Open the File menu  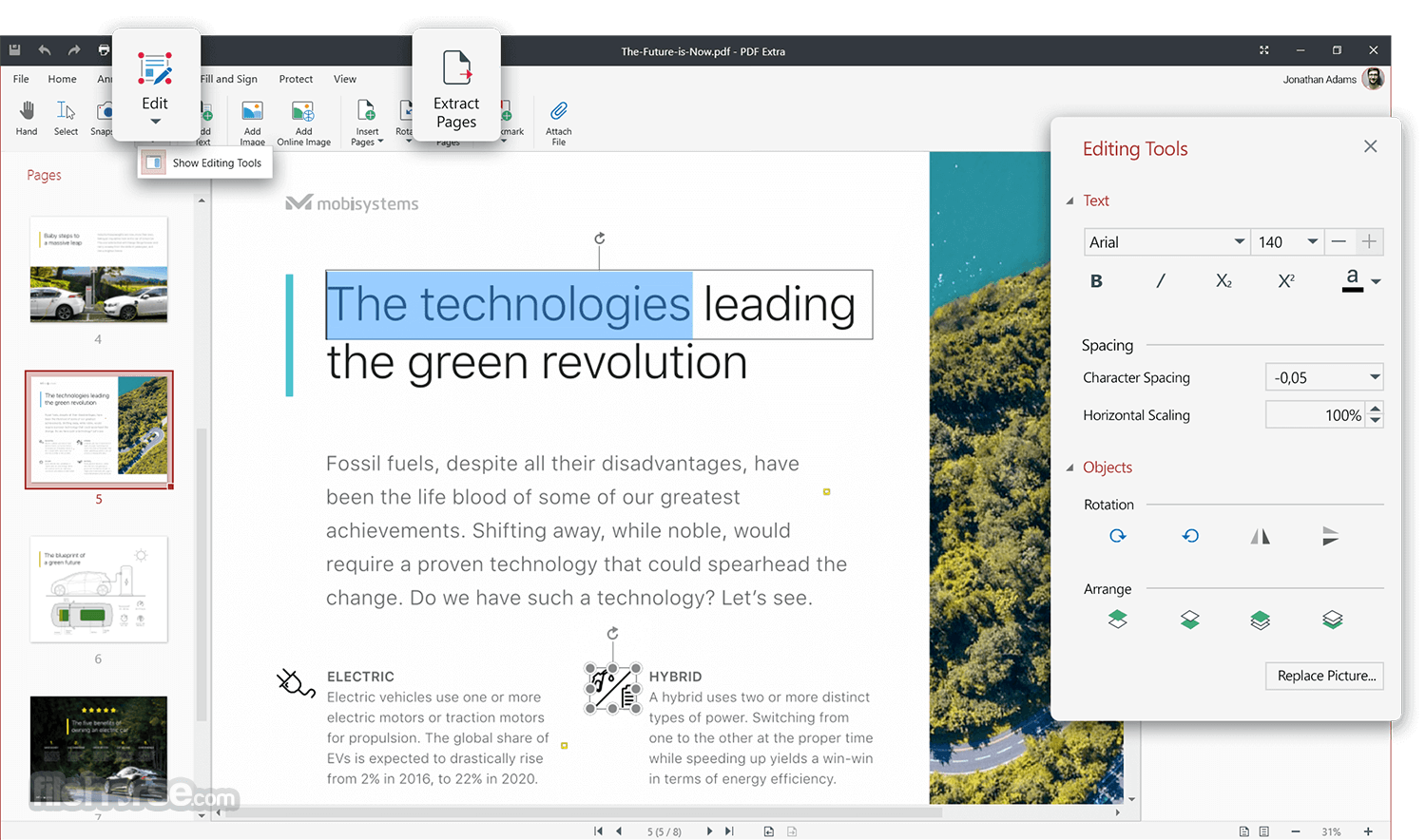click(x=21, y=79)
